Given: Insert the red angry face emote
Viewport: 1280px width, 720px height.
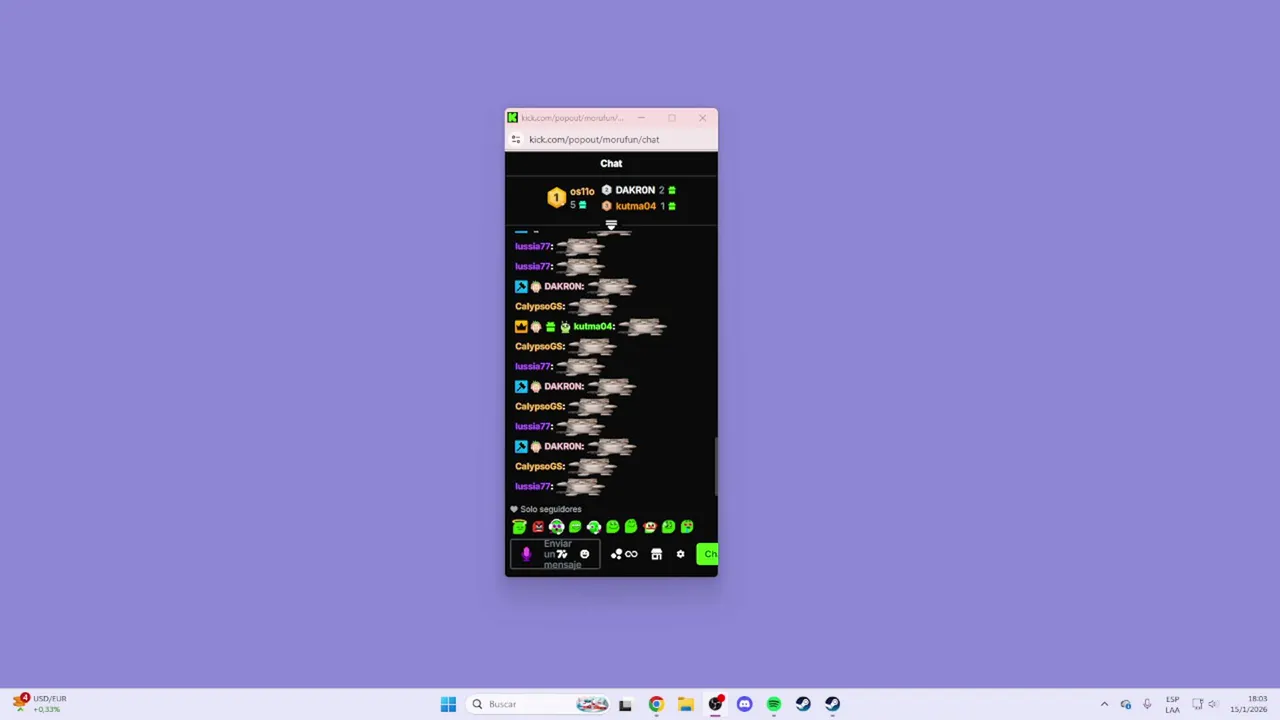Looking at the screenshot, I should [538, 527].
